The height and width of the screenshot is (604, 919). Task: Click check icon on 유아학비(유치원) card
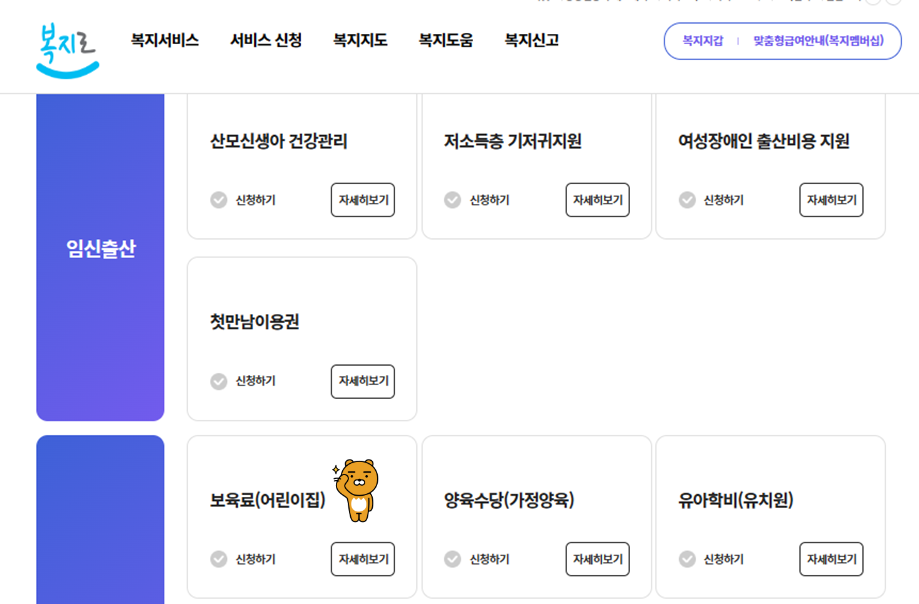point(685,559)
